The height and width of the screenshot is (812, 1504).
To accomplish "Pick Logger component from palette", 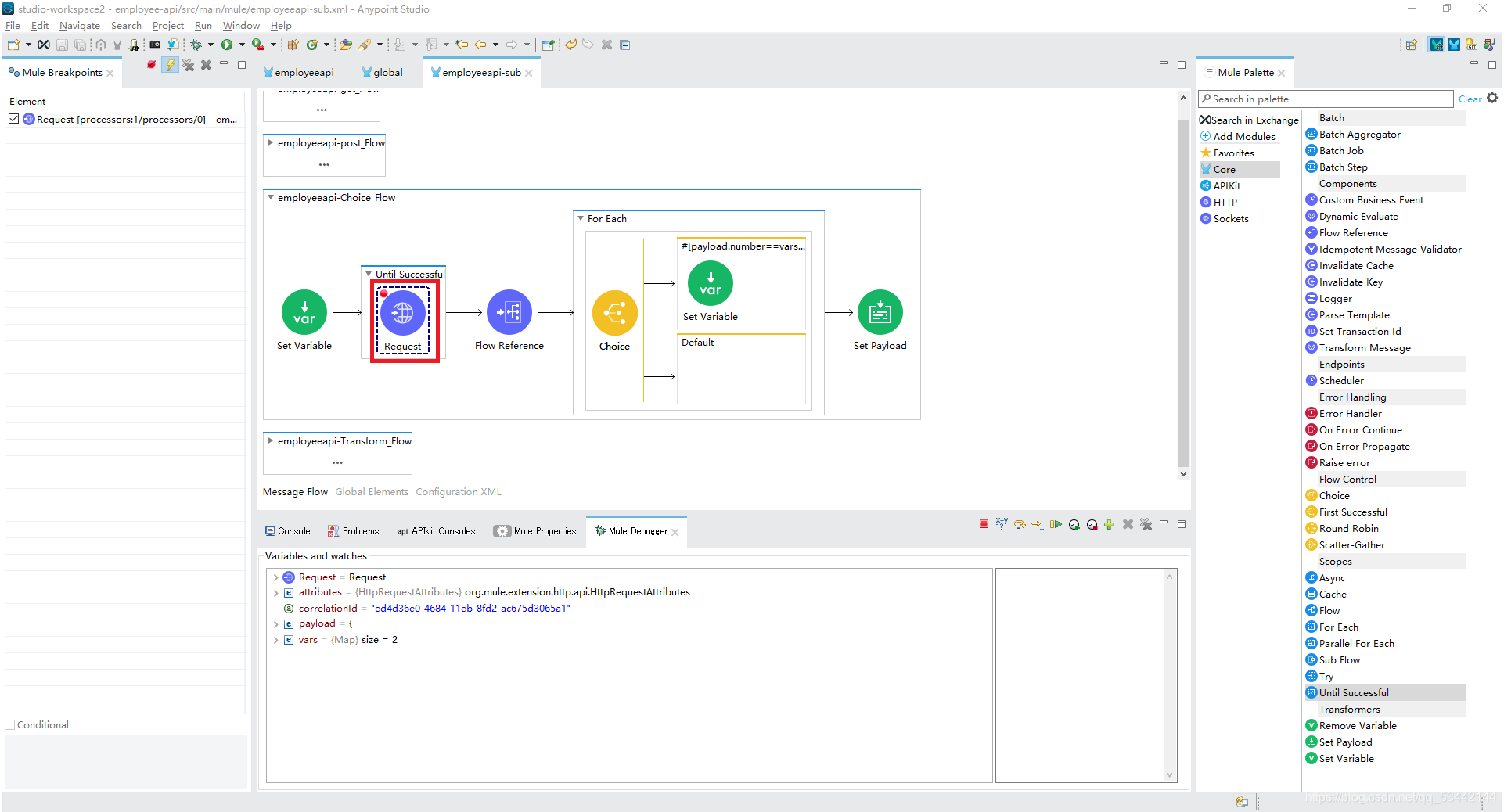I will 1329,298.
